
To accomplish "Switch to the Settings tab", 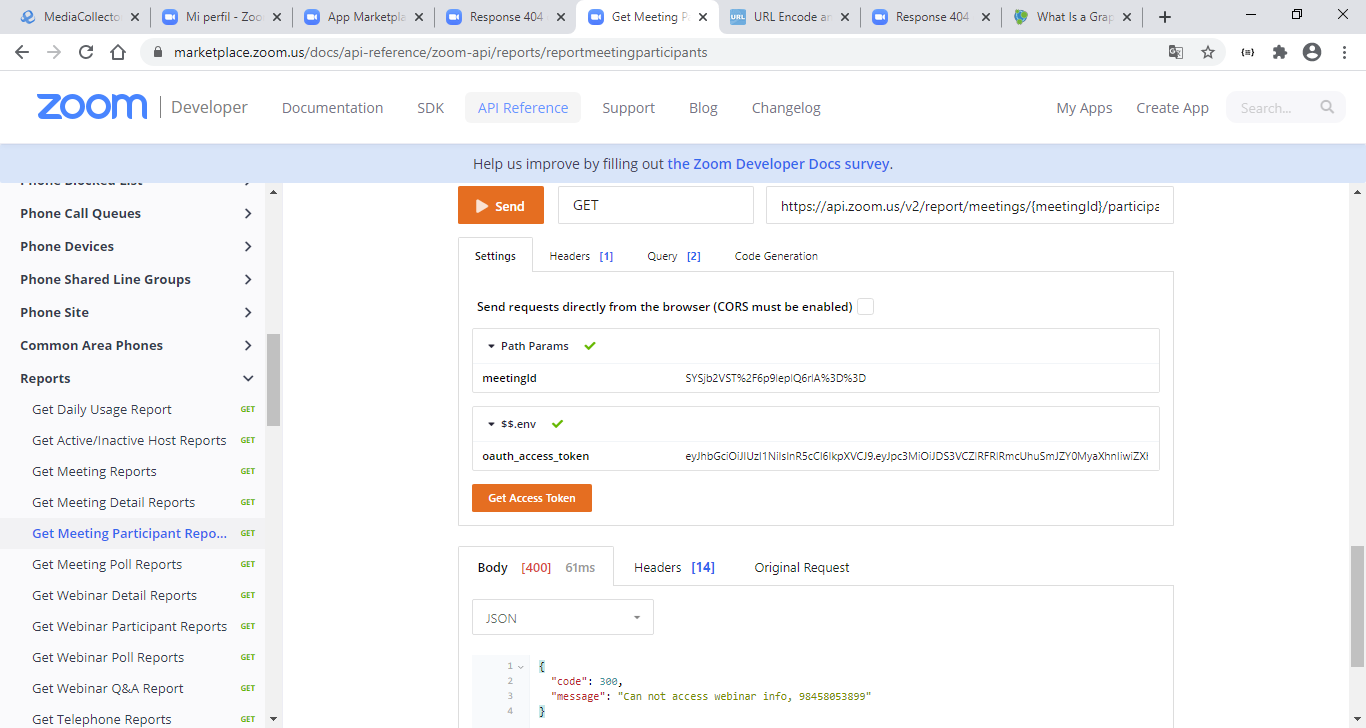I will [x=495, y=256].
